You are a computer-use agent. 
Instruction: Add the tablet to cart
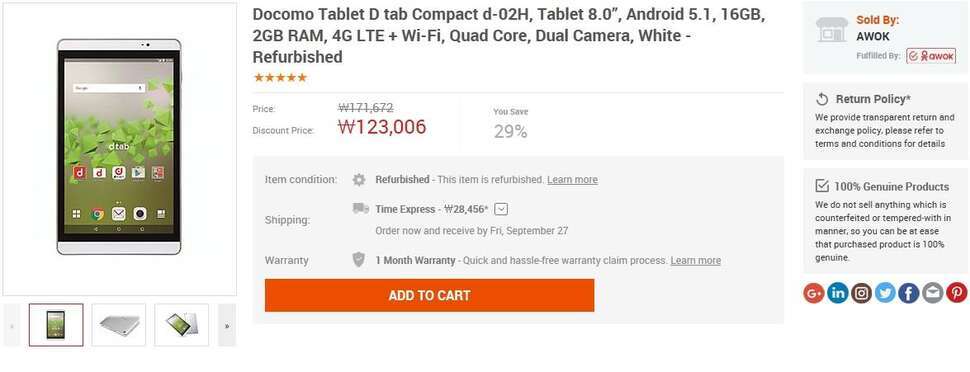(x=429, y=295)
